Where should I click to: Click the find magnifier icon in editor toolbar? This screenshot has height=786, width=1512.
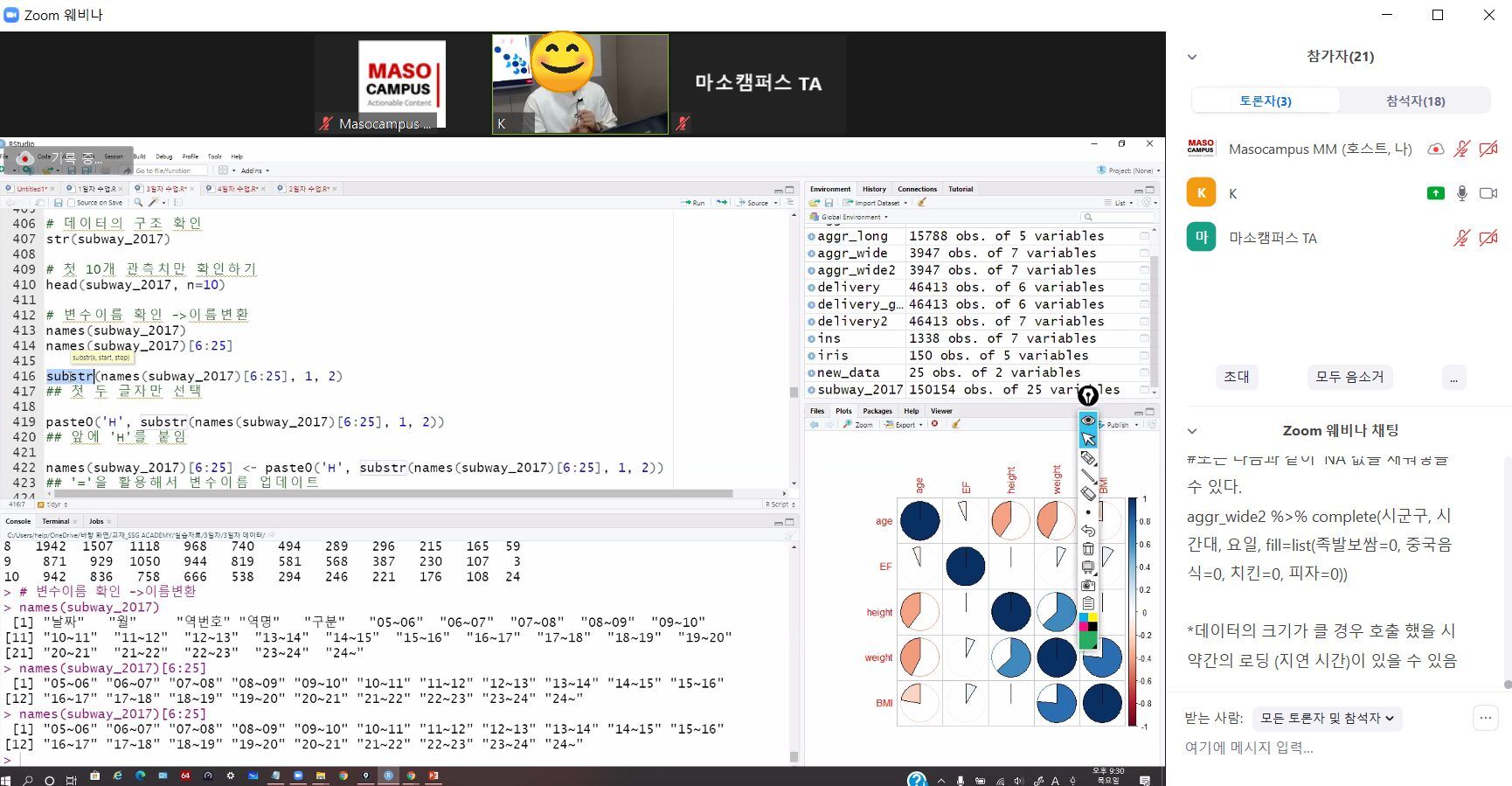point(138,203)
